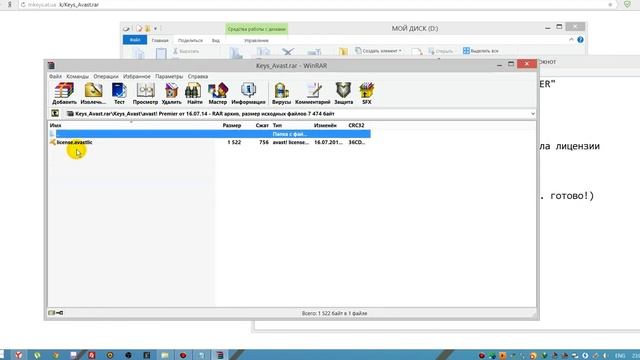
Task: Switch to Главная tab in Explorer ribbon
Action: point(160,40)
